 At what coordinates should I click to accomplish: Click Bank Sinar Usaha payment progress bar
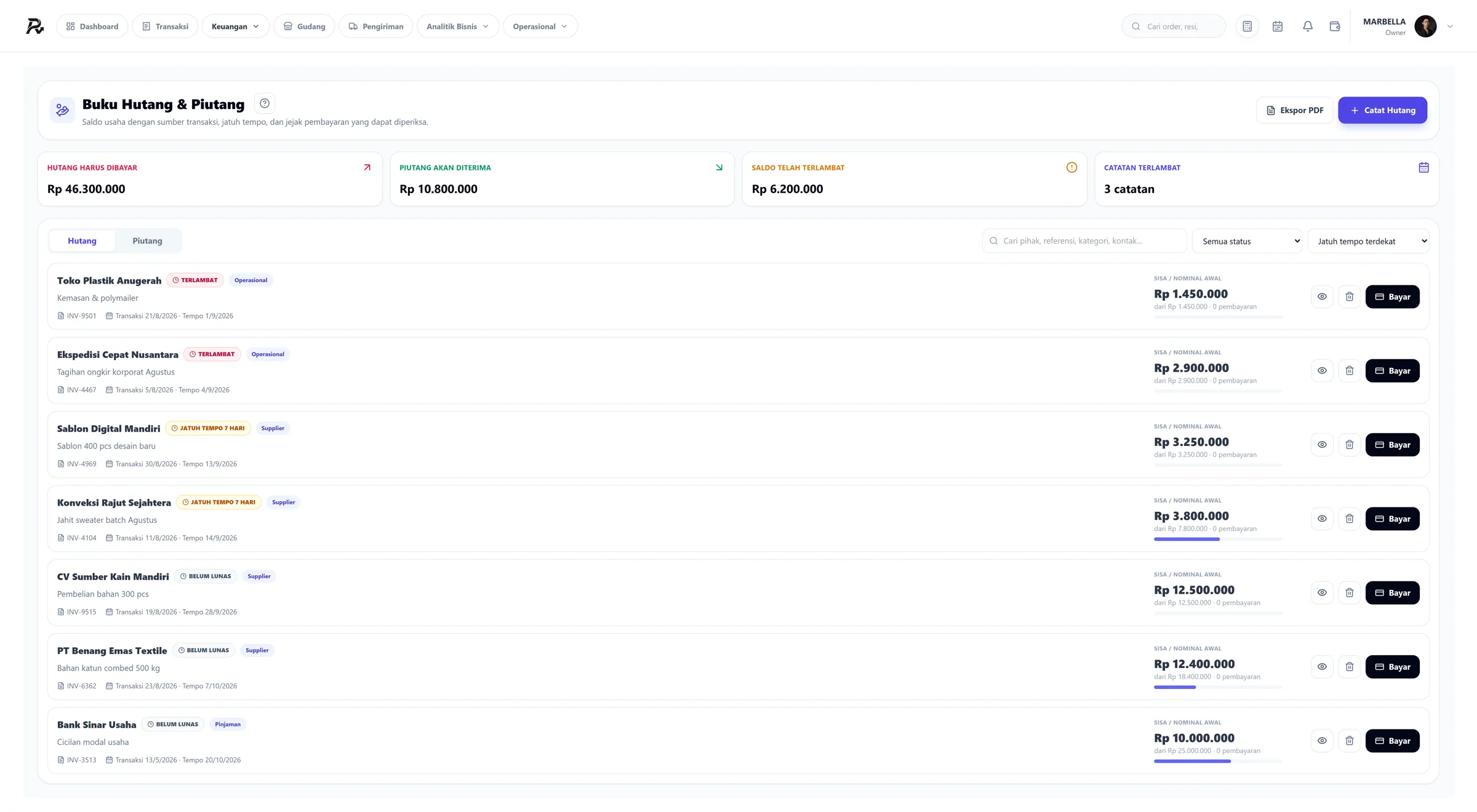(1218, 762)
